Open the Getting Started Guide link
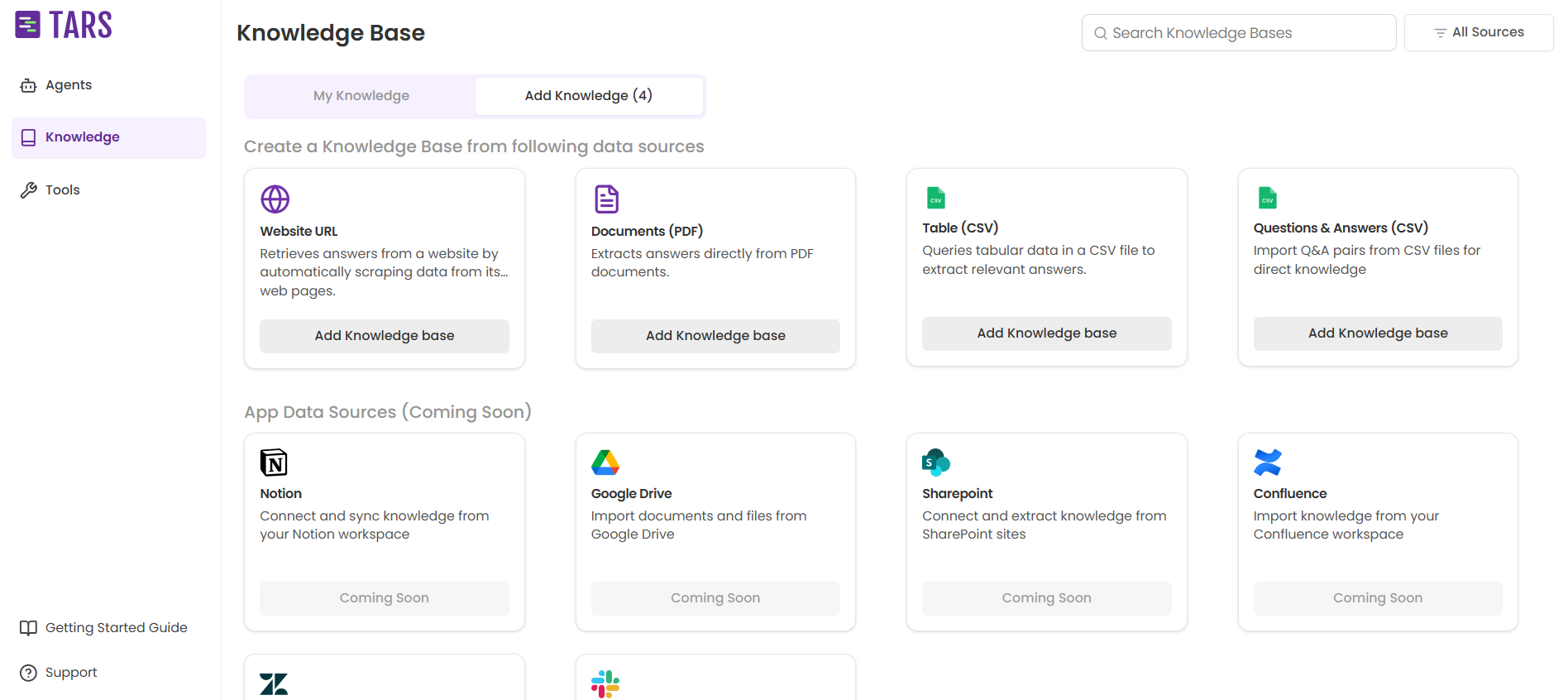This screenshot has height=700, width=1568. coord(116,628)
